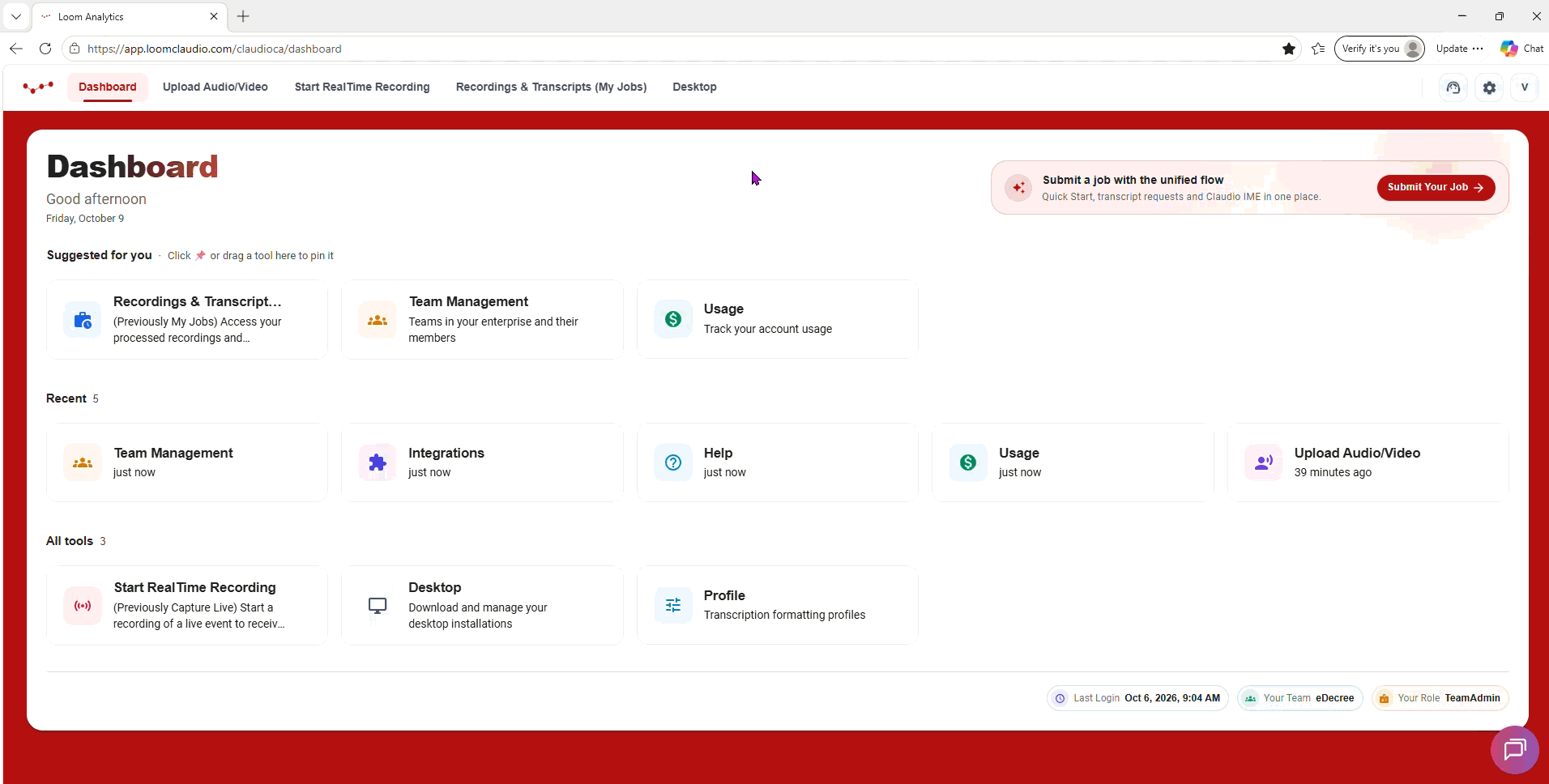Image resolution: width=1549 pixels, height=784 pixels.
Task: Click the recent Team Management people icon
Action: 83,462
